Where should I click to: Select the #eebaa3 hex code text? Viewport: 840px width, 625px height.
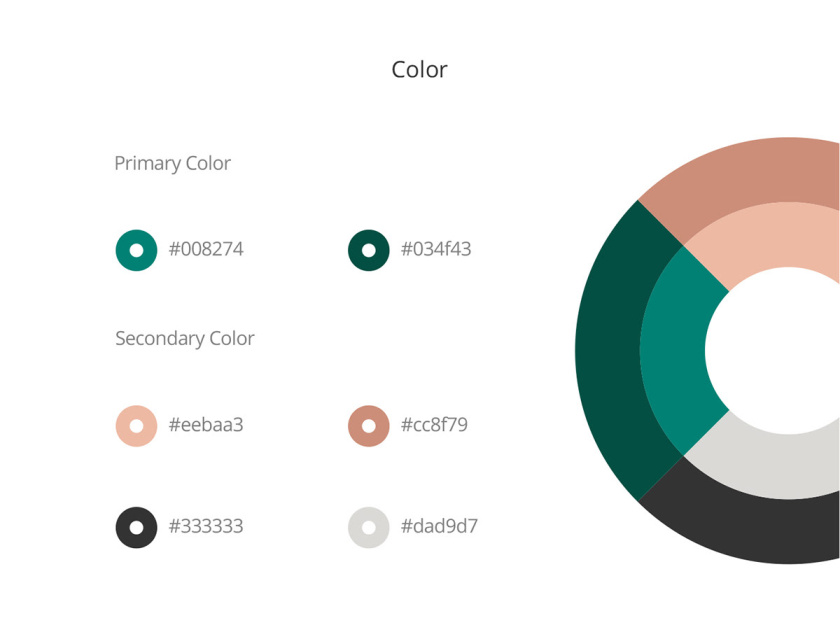[206, 425]
